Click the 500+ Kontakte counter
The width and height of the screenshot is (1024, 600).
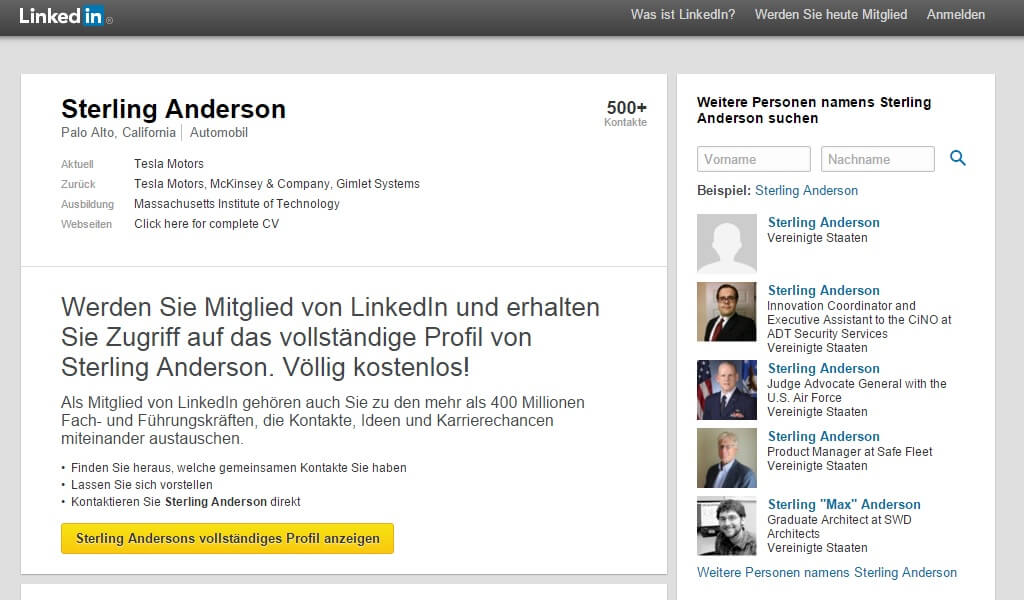[x=626, y=113]
